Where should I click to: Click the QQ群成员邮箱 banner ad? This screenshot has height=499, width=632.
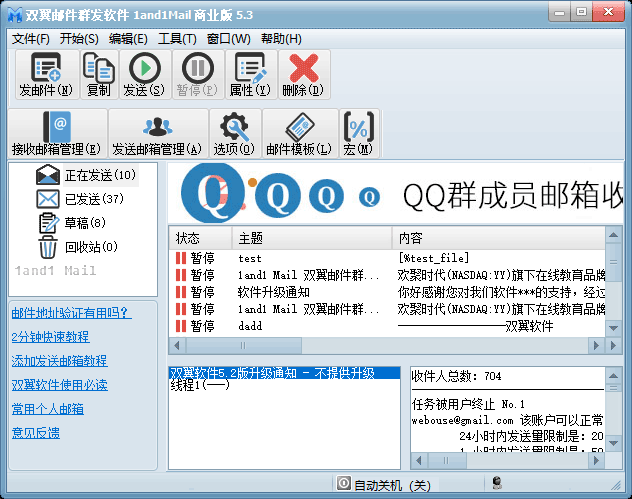pyautogui.click(x=395, y=193)
